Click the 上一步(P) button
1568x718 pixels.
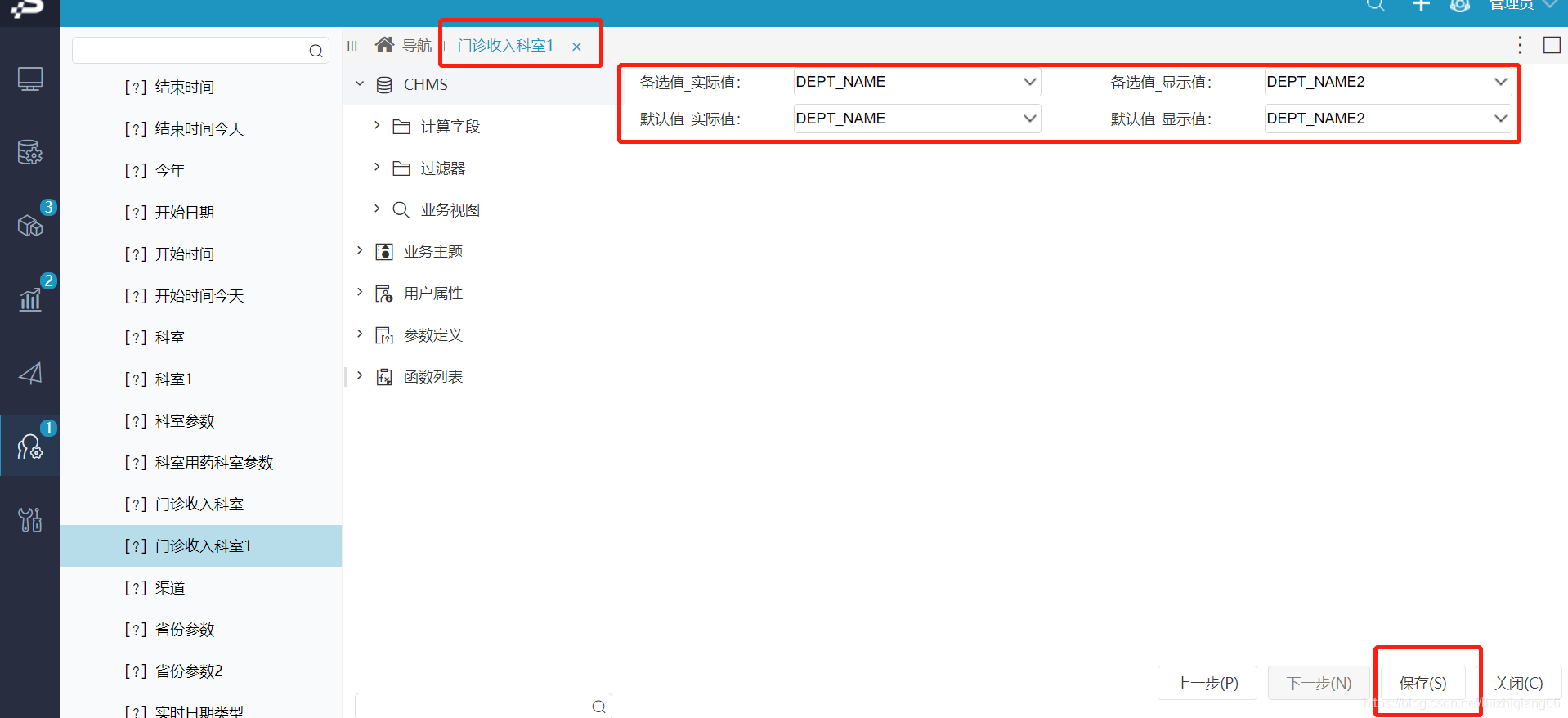(x=1207, y=683)
